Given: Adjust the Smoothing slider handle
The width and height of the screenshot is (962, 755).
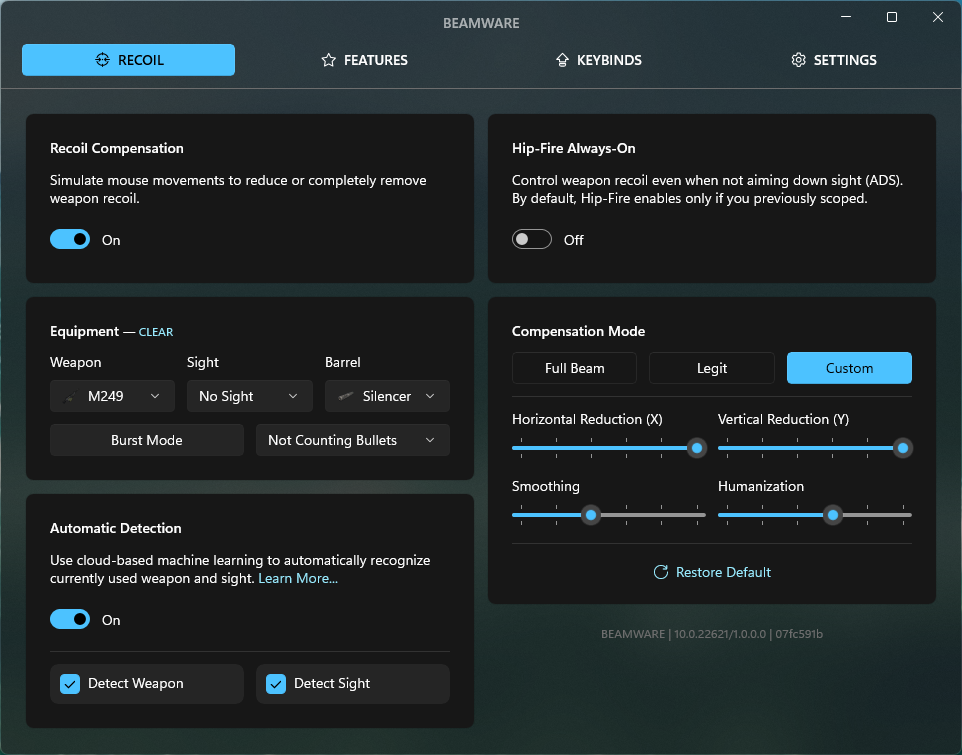Looking at the screenshot, I should tap(590, 515).
